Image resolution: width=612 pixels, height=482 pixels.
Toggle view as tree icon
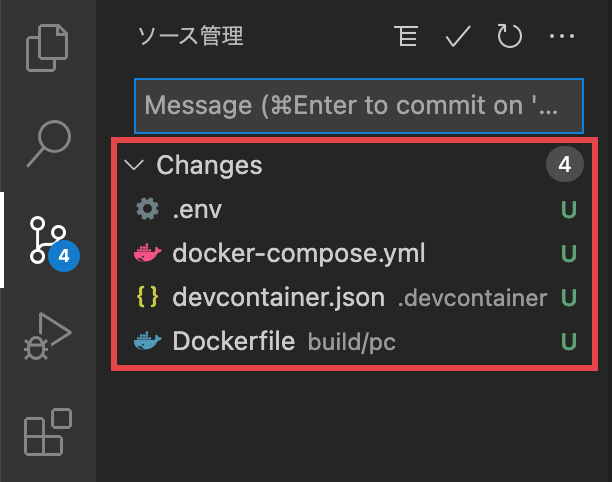pyautogui.click(x=406, y=38)
